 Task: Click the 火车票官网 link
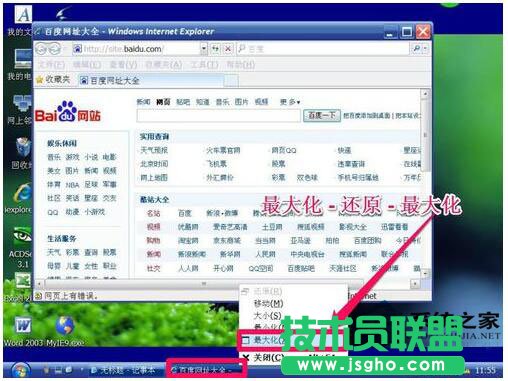tap(223, 150)
